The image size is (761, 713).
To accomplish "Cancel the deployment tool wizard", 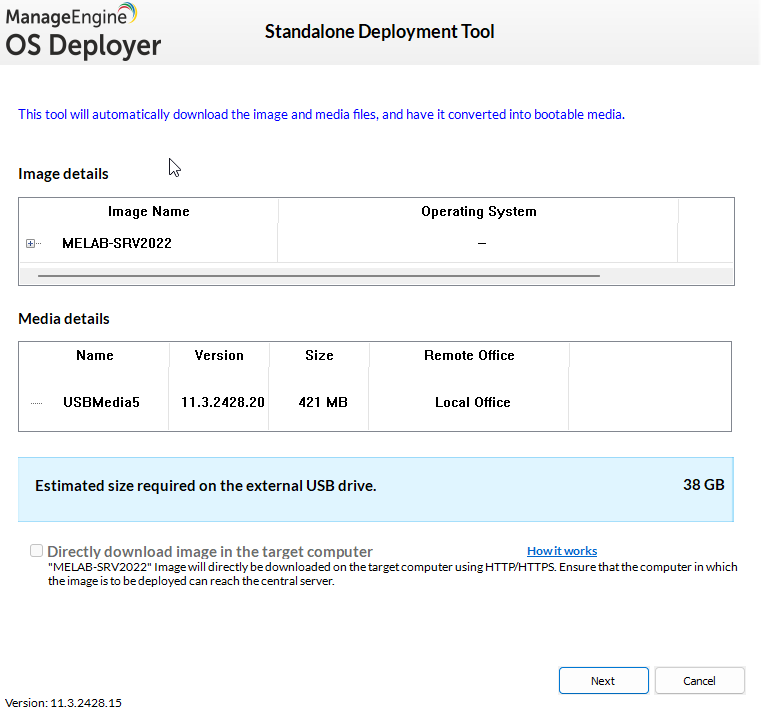I will coord(699,681).
